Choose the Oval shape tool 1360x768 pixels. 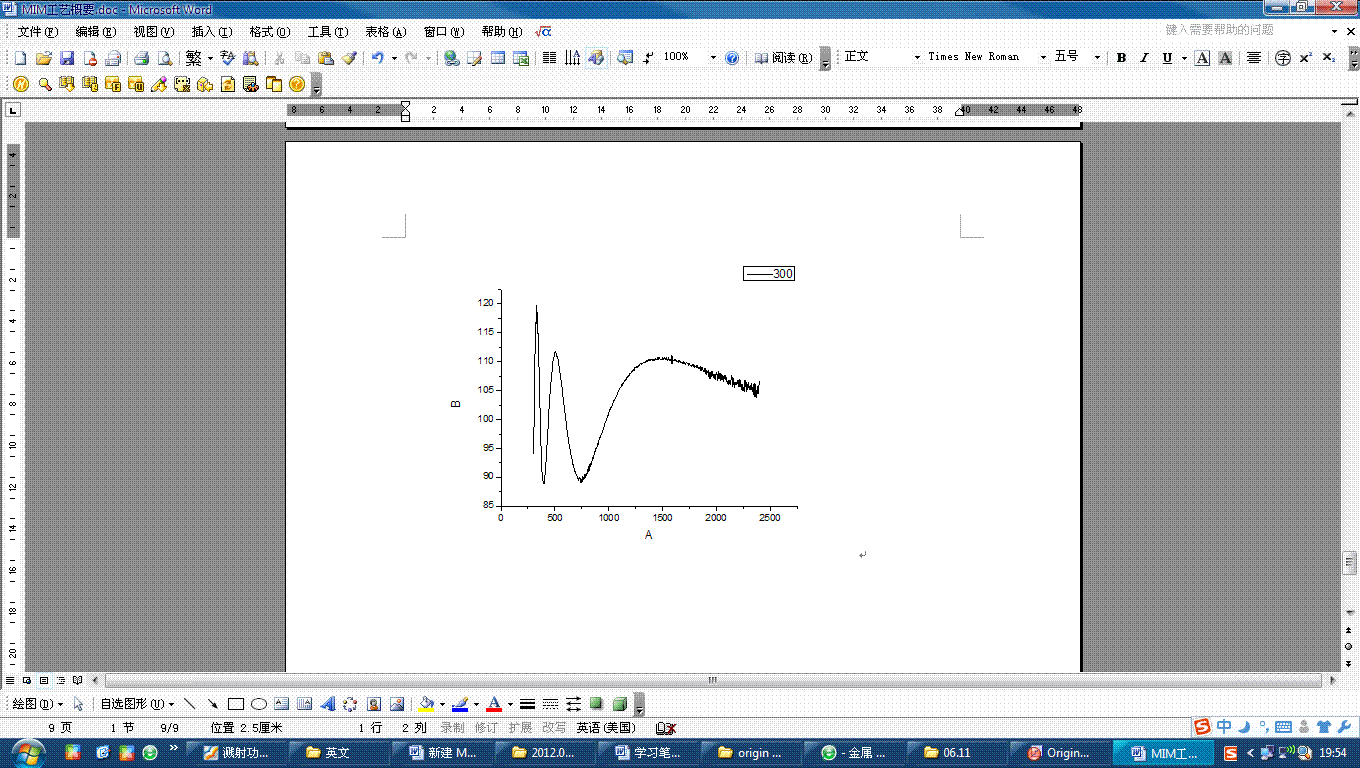(259, 704)
